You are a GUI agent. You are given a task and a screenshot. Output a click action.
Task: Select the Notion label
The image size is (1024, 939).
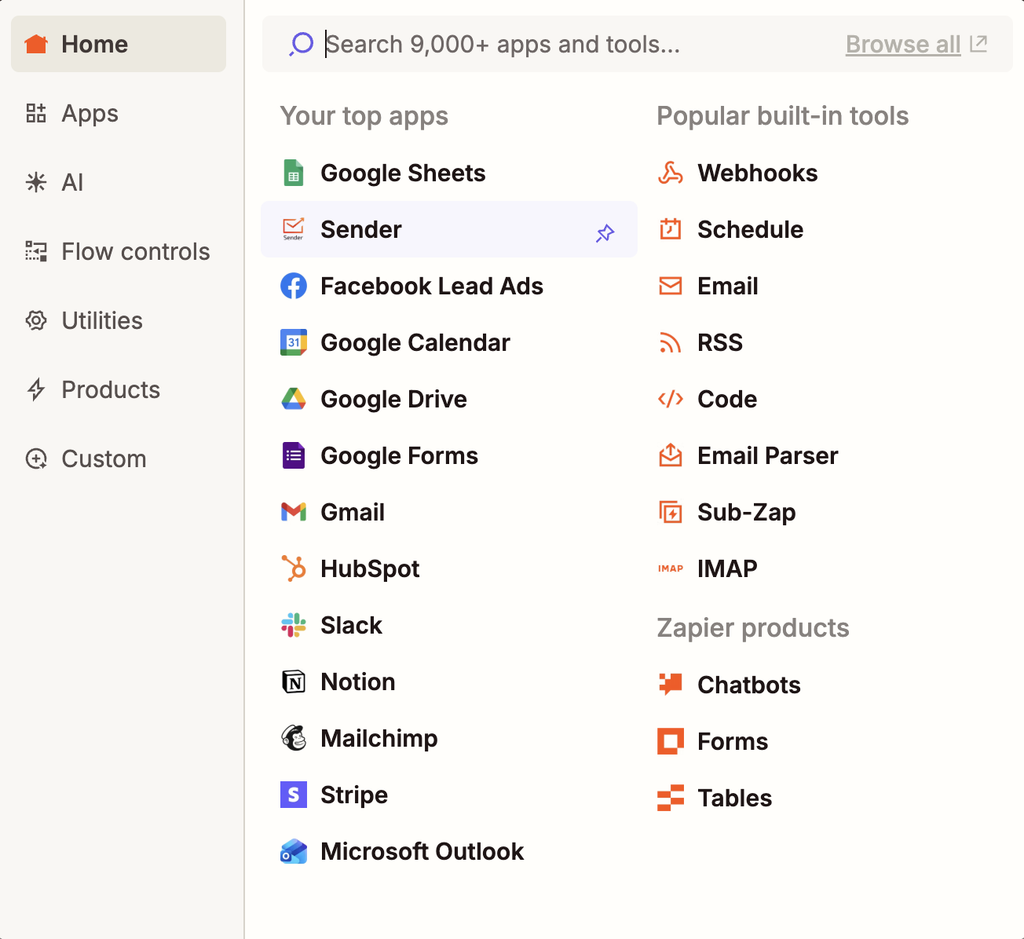pyautogui.click(x=358, y=682)
